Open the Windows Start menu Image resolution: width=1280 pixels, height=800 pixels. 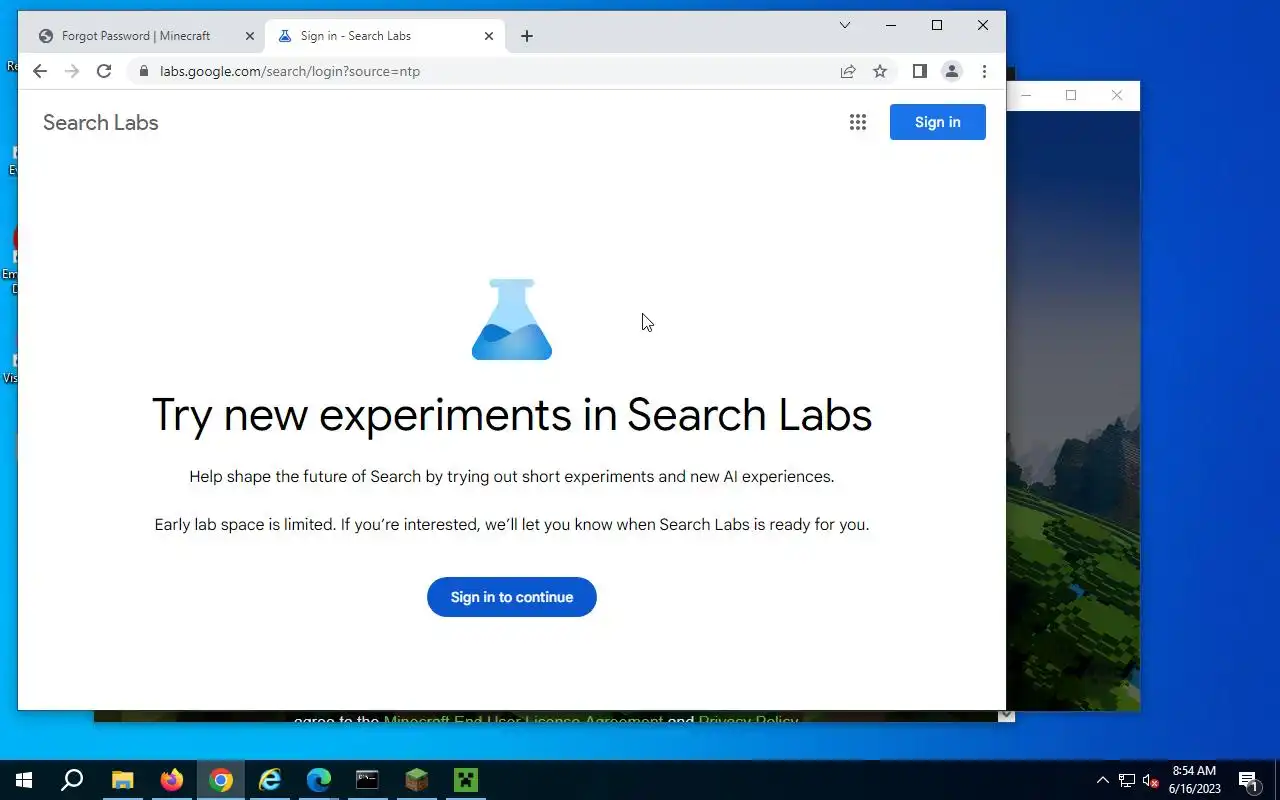[x=24, y=780]
